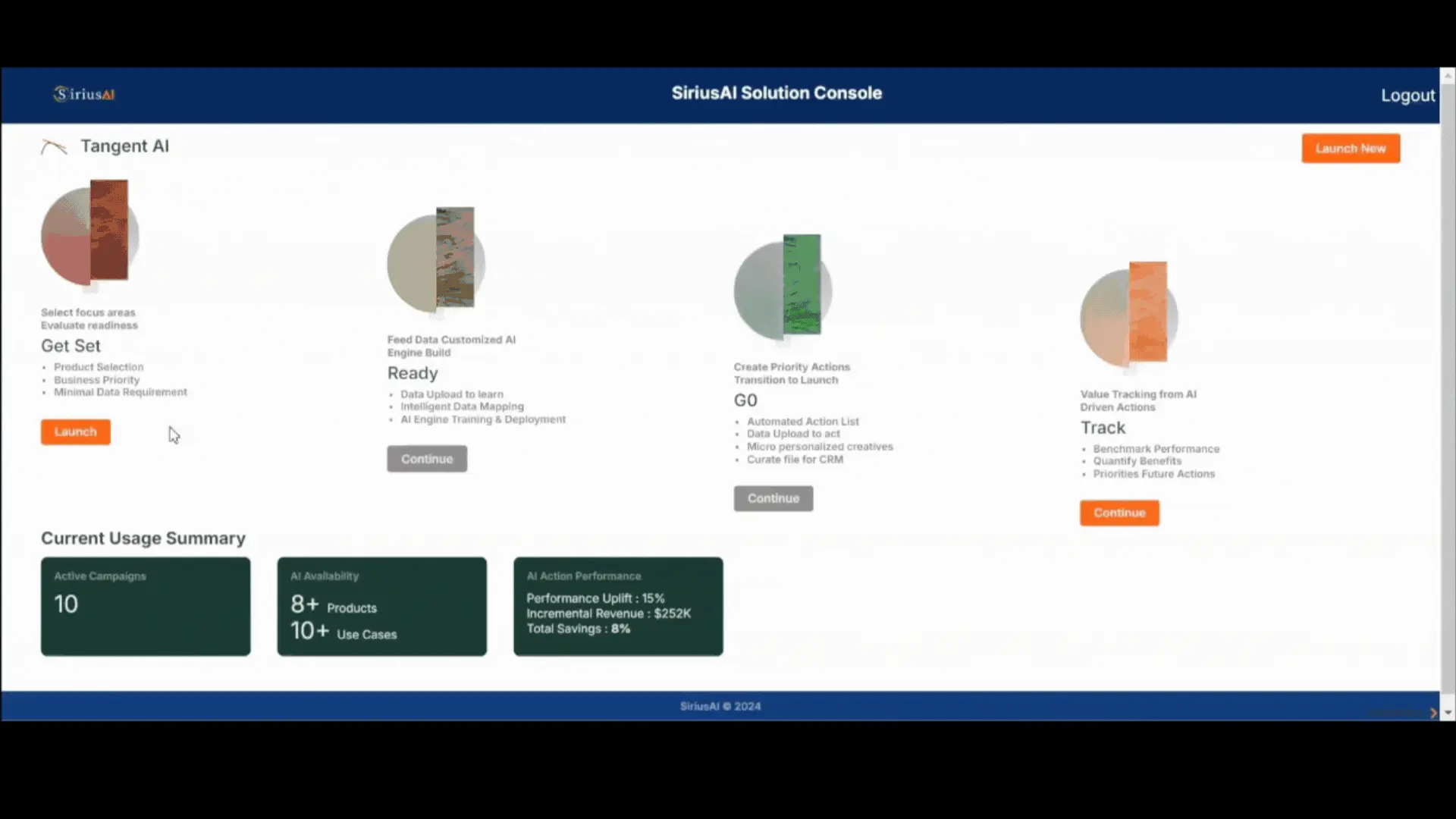Click the 'Tangent AI' heading
Screen dimensions: 1456x819
coord(124,146)
